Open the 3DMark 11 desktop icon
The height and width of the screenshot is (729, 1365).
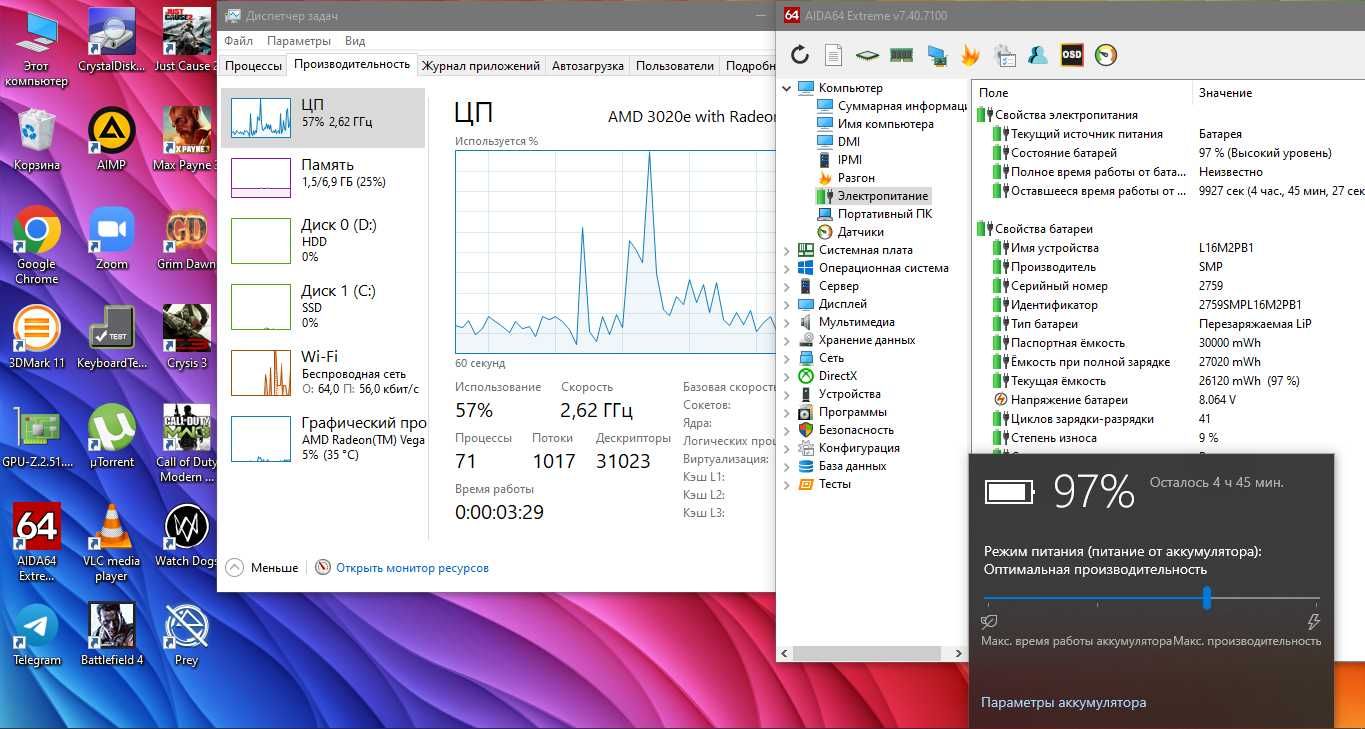(x=37, y=337)
